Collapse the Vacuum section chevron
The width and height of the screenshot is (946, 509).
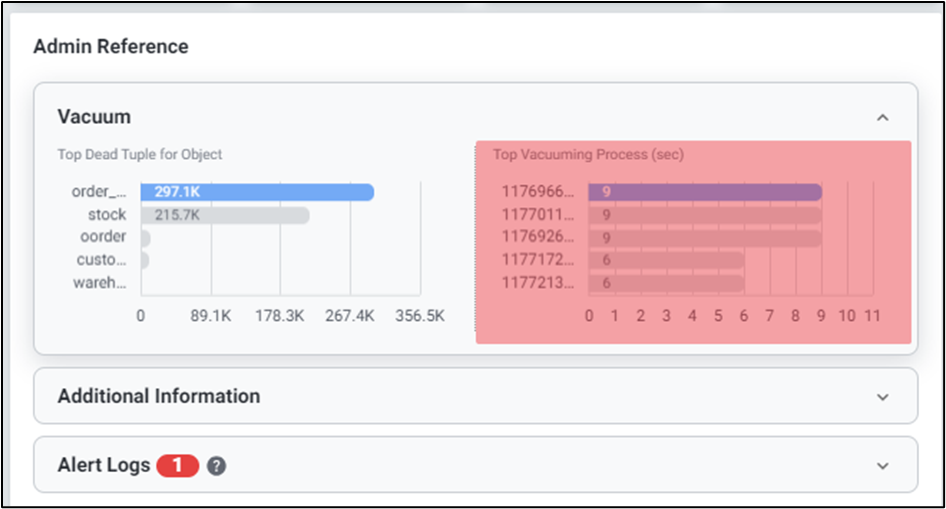pyautogui.click(x=882, y=118)
